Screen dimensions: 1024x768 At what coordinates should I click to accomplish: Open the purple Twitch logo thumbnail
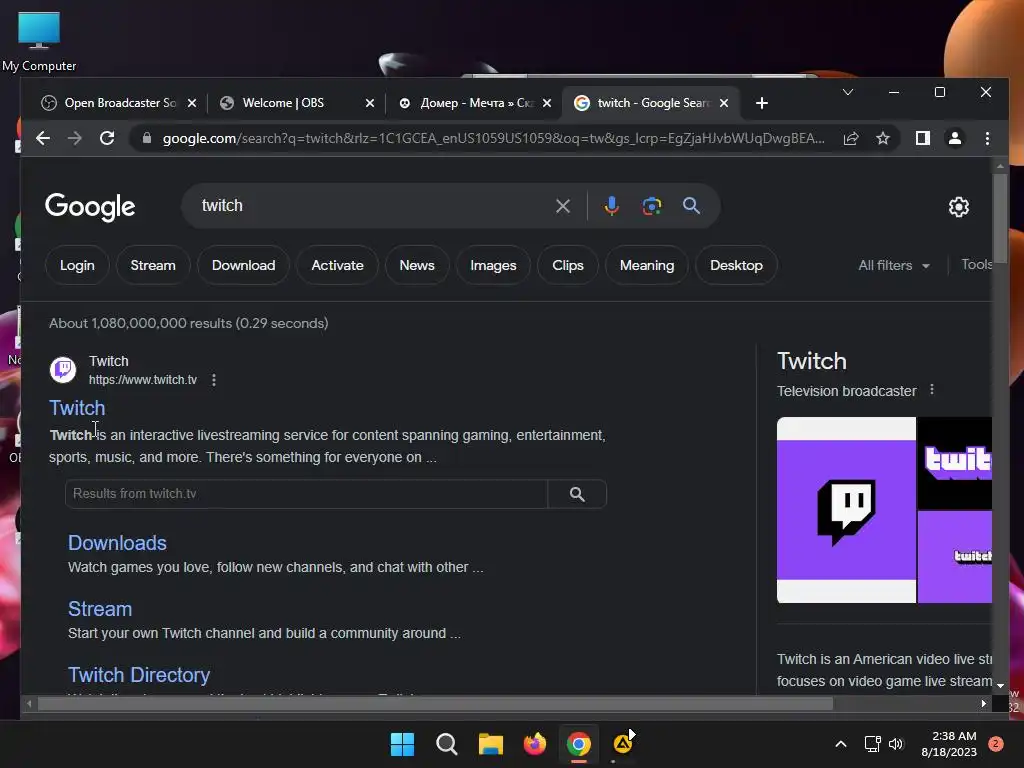click(846, 510)
